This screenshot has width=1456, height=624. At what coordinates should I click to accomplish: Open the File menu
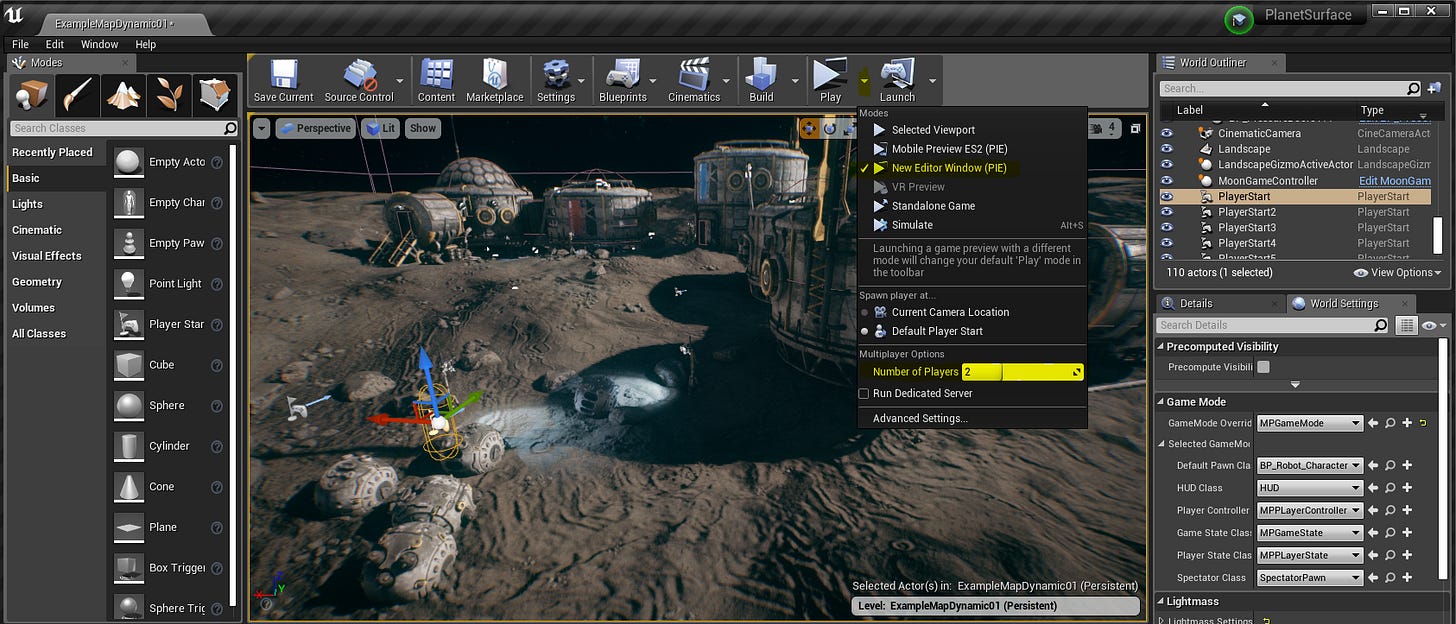(x=20, y=45)
